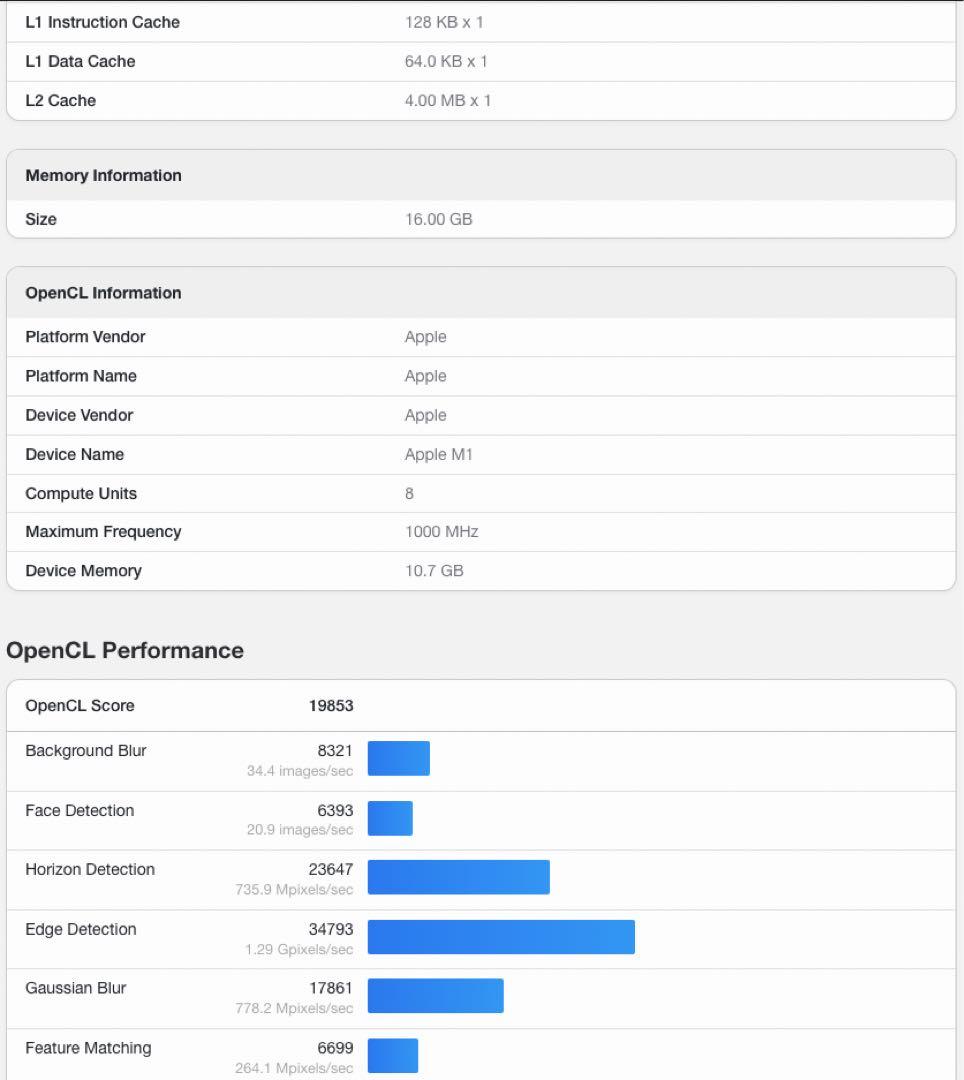
Task: Click the Device Memory value 10.7 GB
Action: (x=434, y=571)
